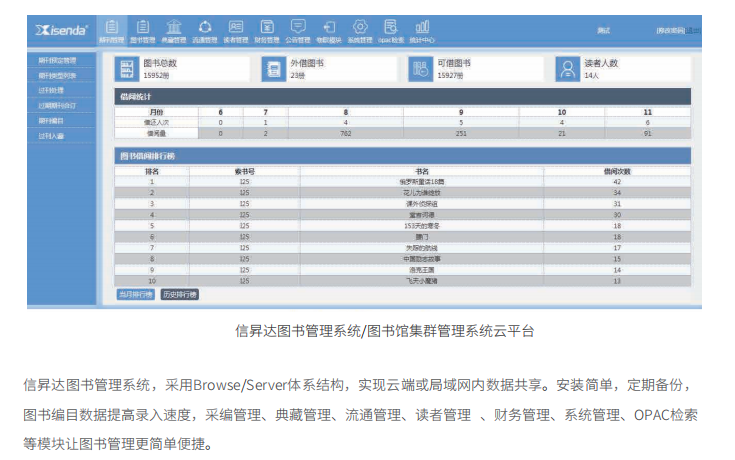Click the 图书总数 stat card icon
Viewport: 735px width, 460px height.
click(x=127, y=69)
